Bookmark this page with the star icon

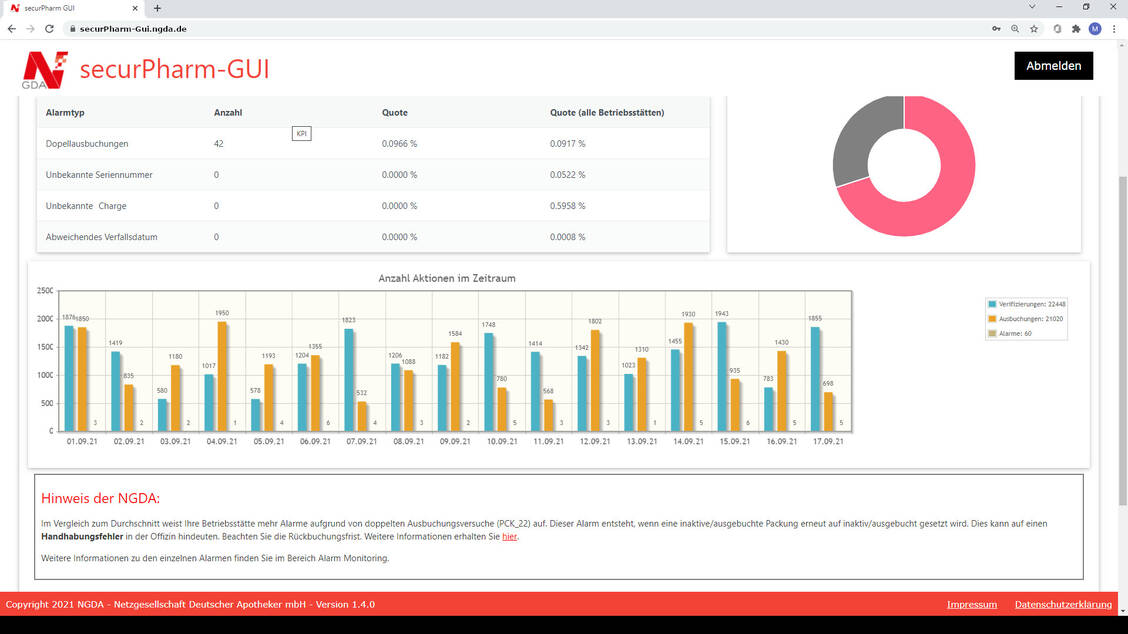tap(1034, 29)
